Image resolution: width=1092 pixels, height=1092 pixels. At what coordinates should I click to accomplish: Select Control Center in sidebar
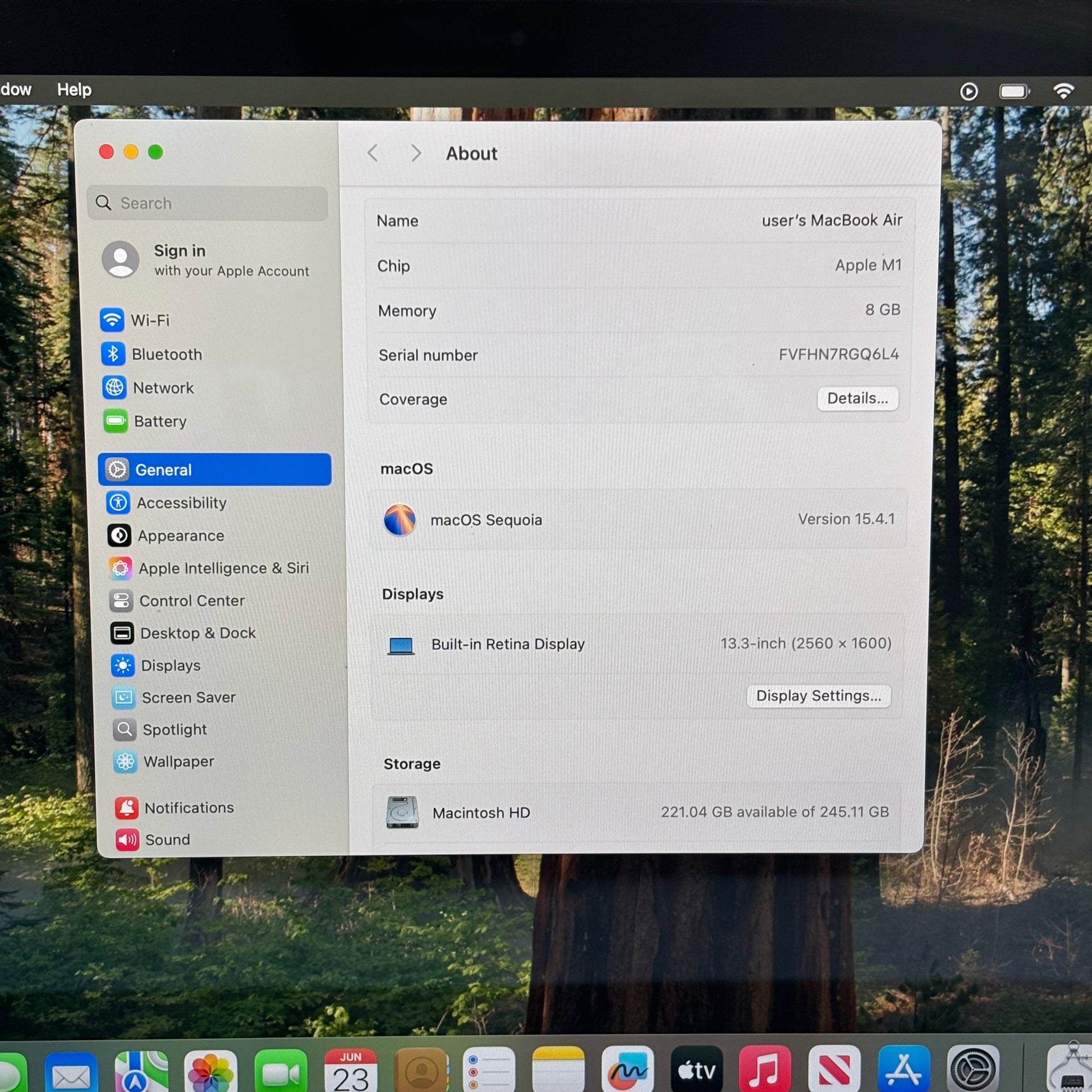coord(177,601)
